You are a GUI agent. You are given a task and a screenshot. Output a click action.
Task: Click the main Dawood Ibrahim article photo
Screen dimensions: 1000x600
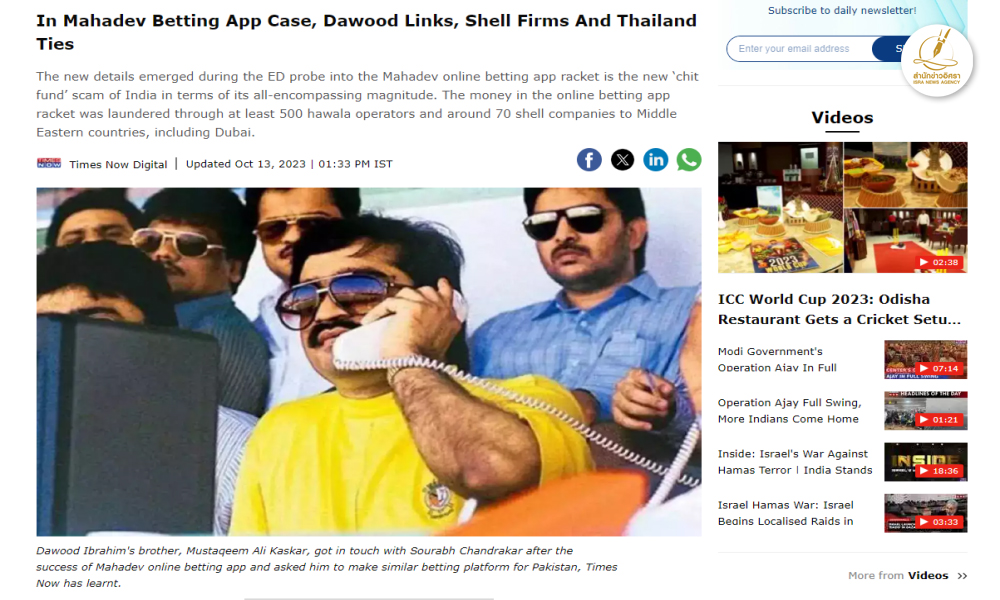(x=369, y=362)
